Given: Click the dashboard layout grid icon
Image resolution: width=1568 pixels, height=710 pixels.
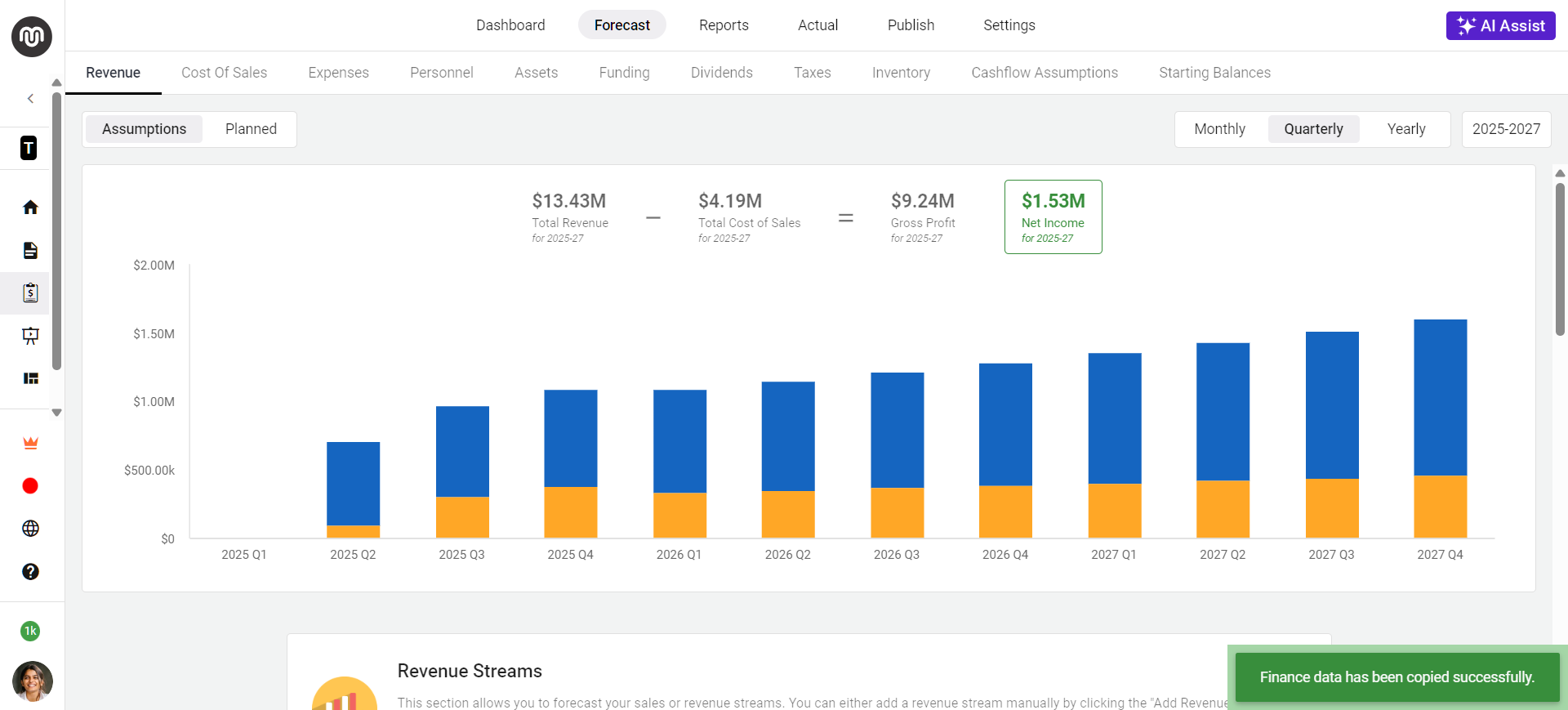Looking at the screenshot, I should pos(30,378).
